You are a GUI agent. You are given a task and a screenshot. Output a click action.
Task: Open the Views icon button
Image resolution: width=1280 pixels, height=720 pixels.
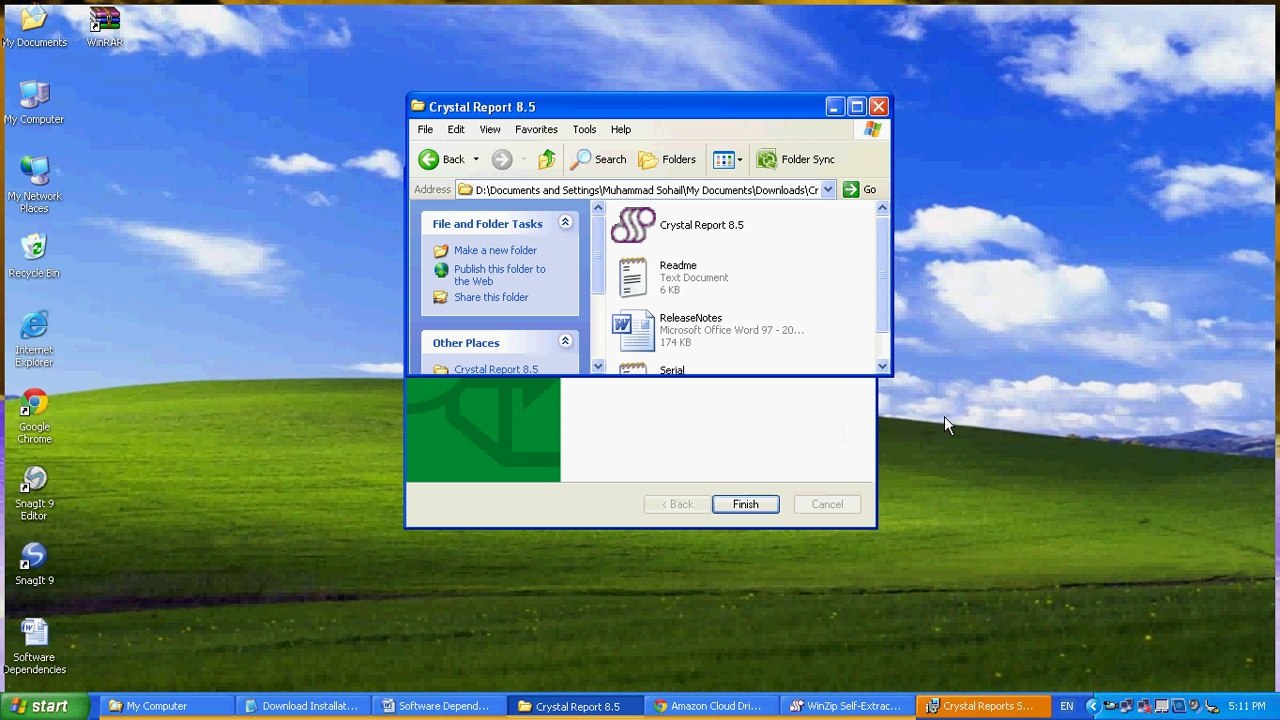[723, 159]
